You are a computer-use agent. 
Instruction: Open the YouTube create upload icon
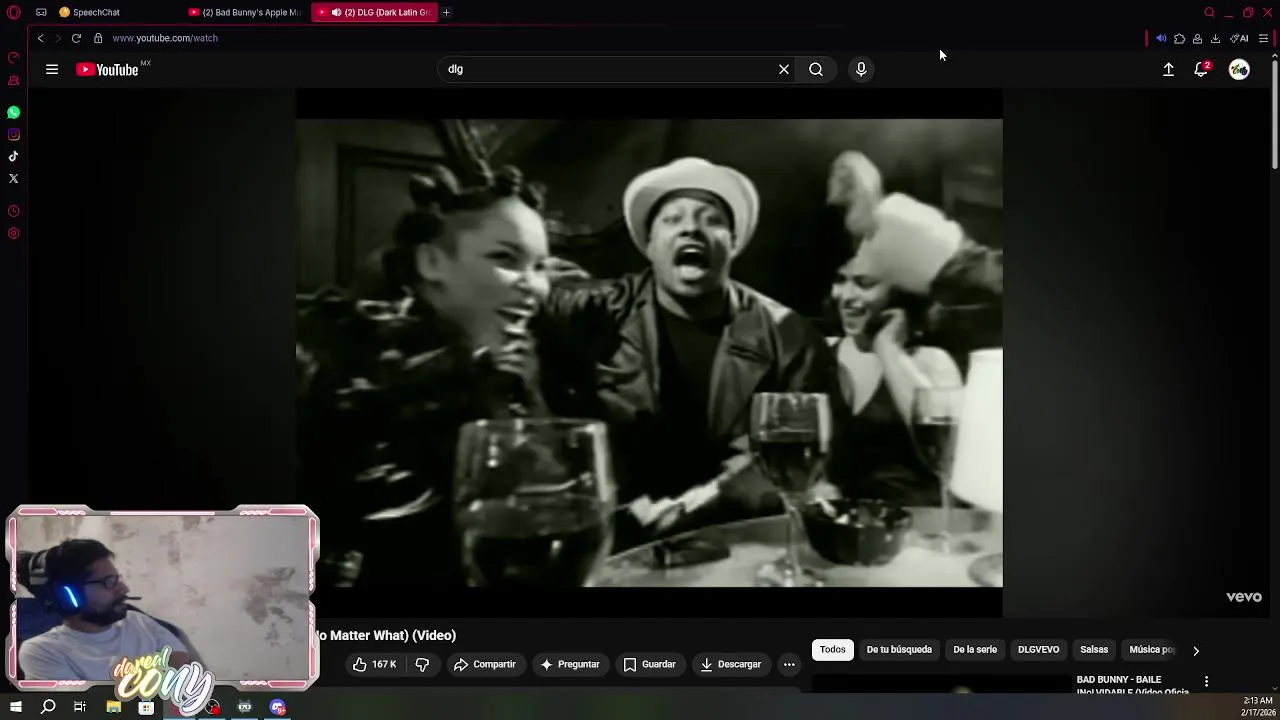[1168, 69]
